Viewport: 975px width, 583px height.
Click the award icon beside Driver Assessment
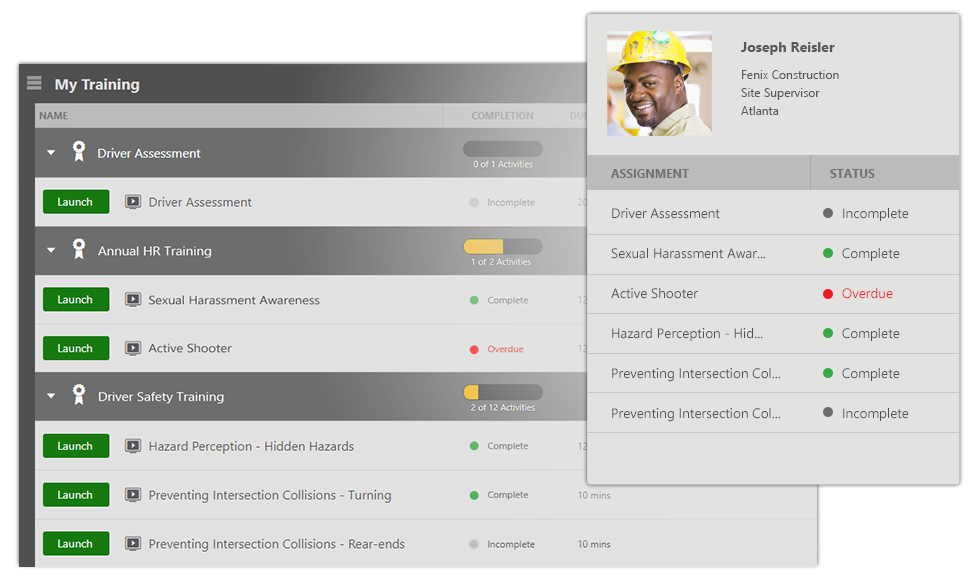click(x=79, y=153)
